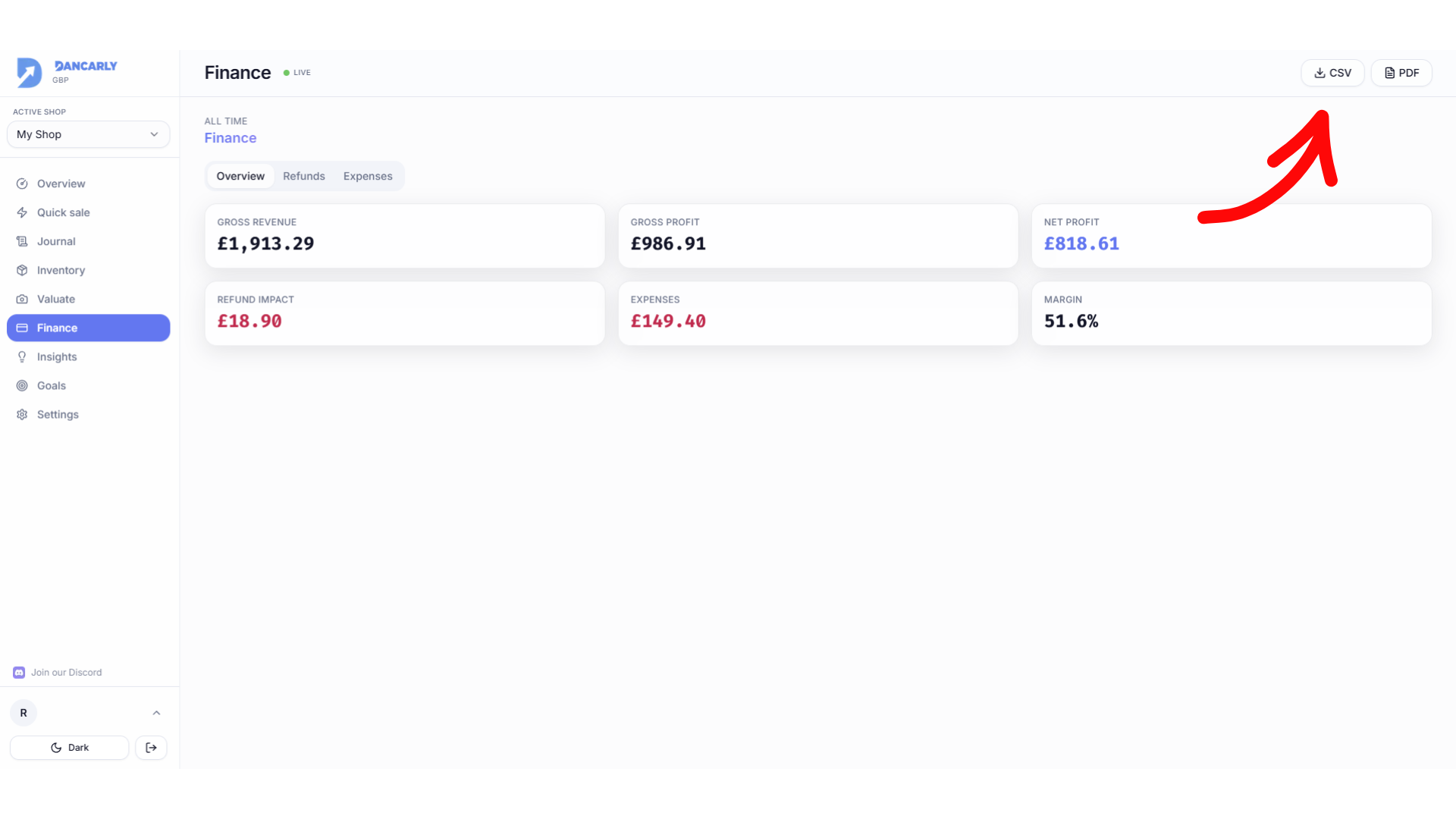Click the Finance card icon in sidebar
This screenshot has width=1456, height=819.
coord(22,328)
